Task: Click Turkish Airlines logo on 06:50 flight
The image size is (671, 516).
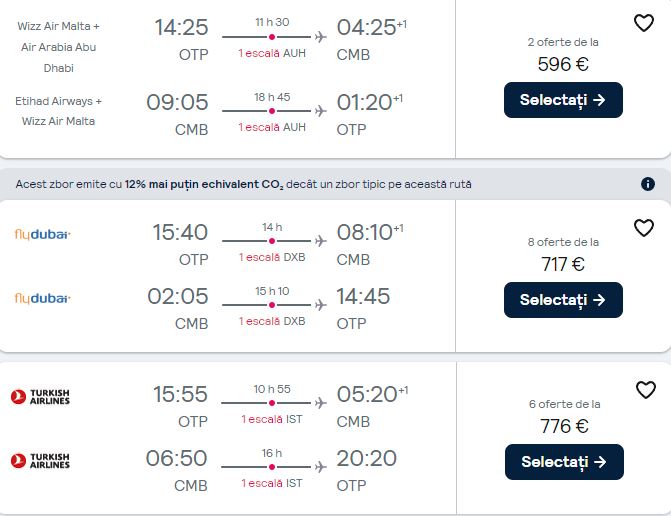Action: 41,460
